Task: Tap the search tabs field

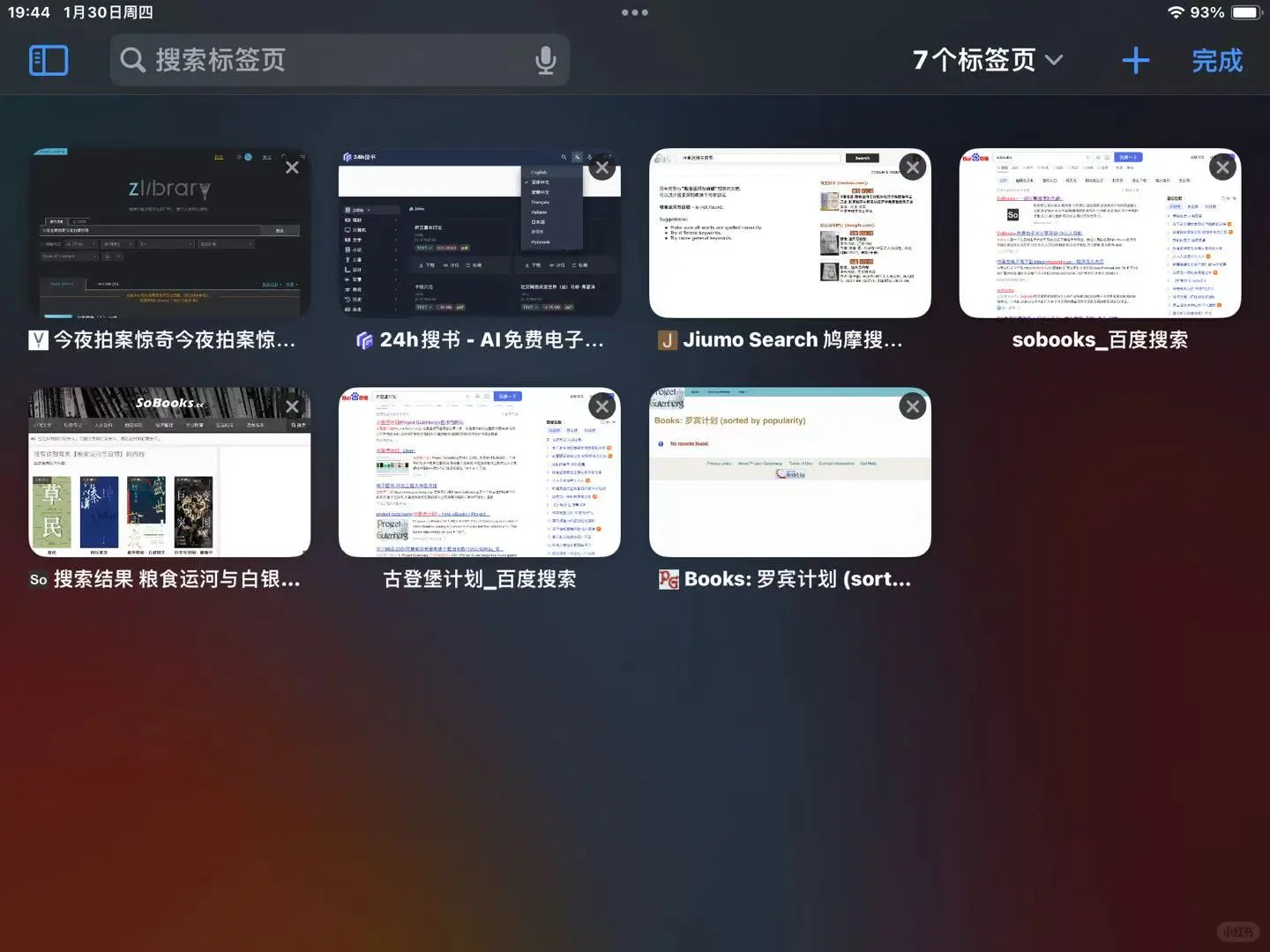Action: click(x=340, y=60)
